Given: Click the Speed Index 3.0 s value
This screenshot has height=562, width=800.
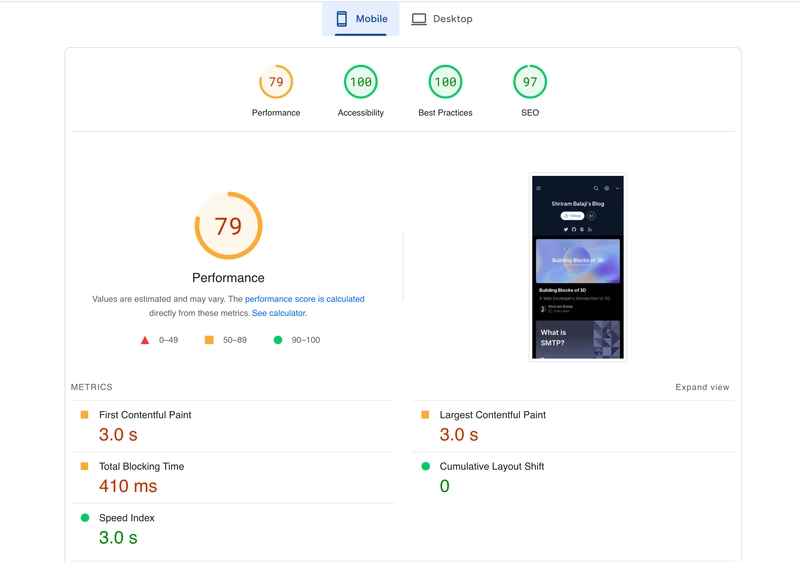Looking at the screenshot, I should (x=118, y=538).
